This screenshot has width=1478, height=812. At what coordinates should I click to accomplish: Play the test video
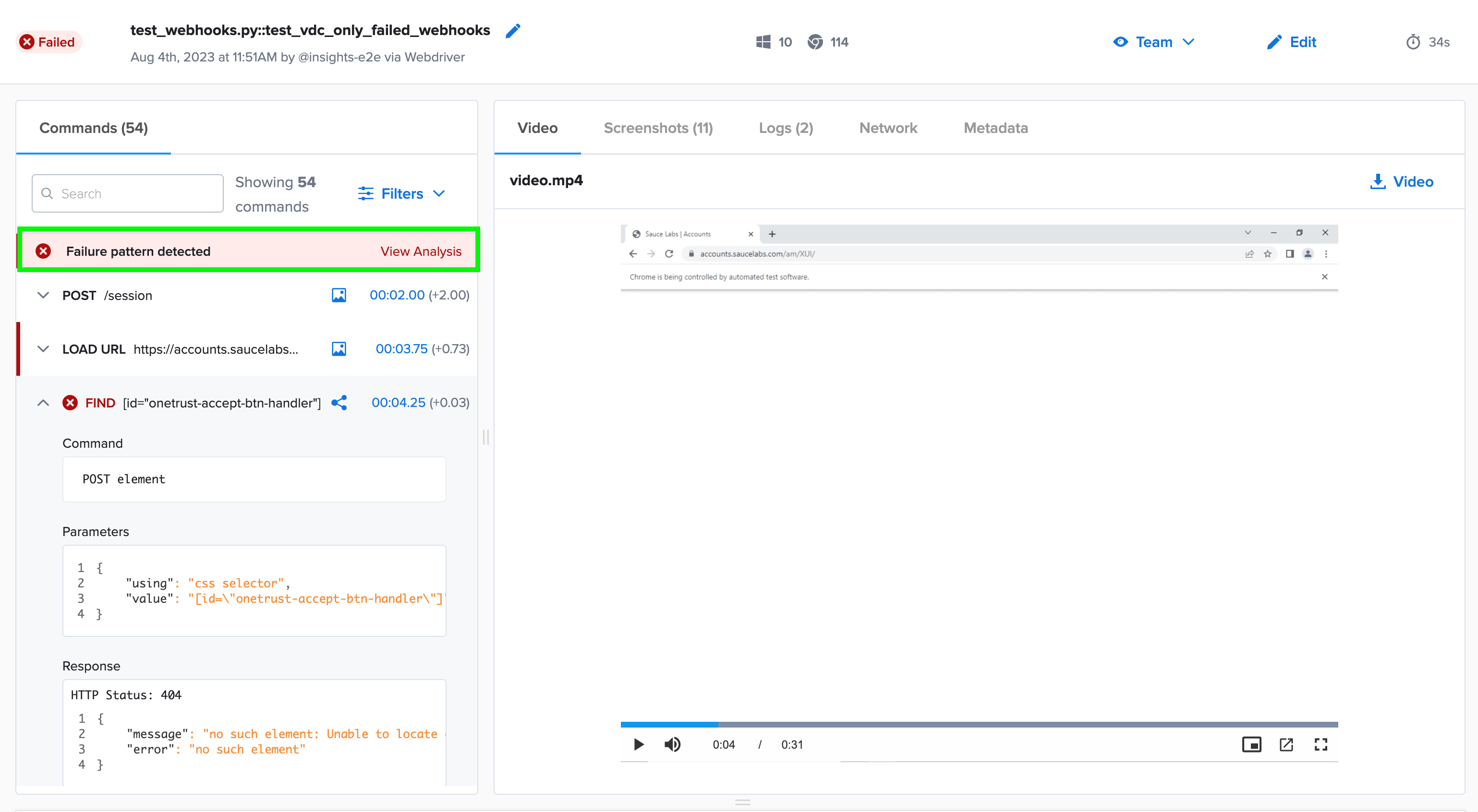coord(638,744)
